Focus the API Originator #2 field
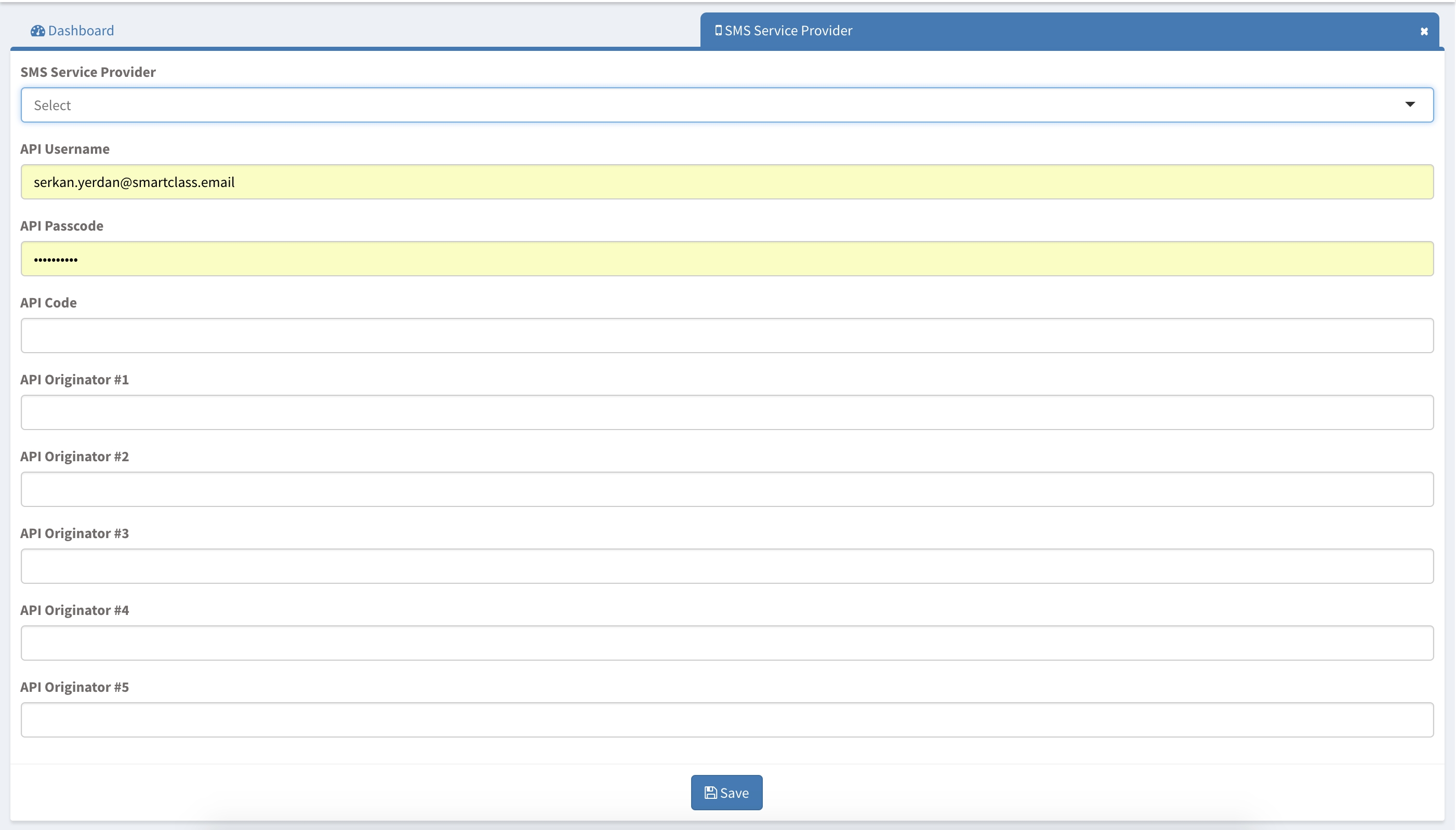The width and height of the screenshot is (1456, 830). tap(726, 490)
